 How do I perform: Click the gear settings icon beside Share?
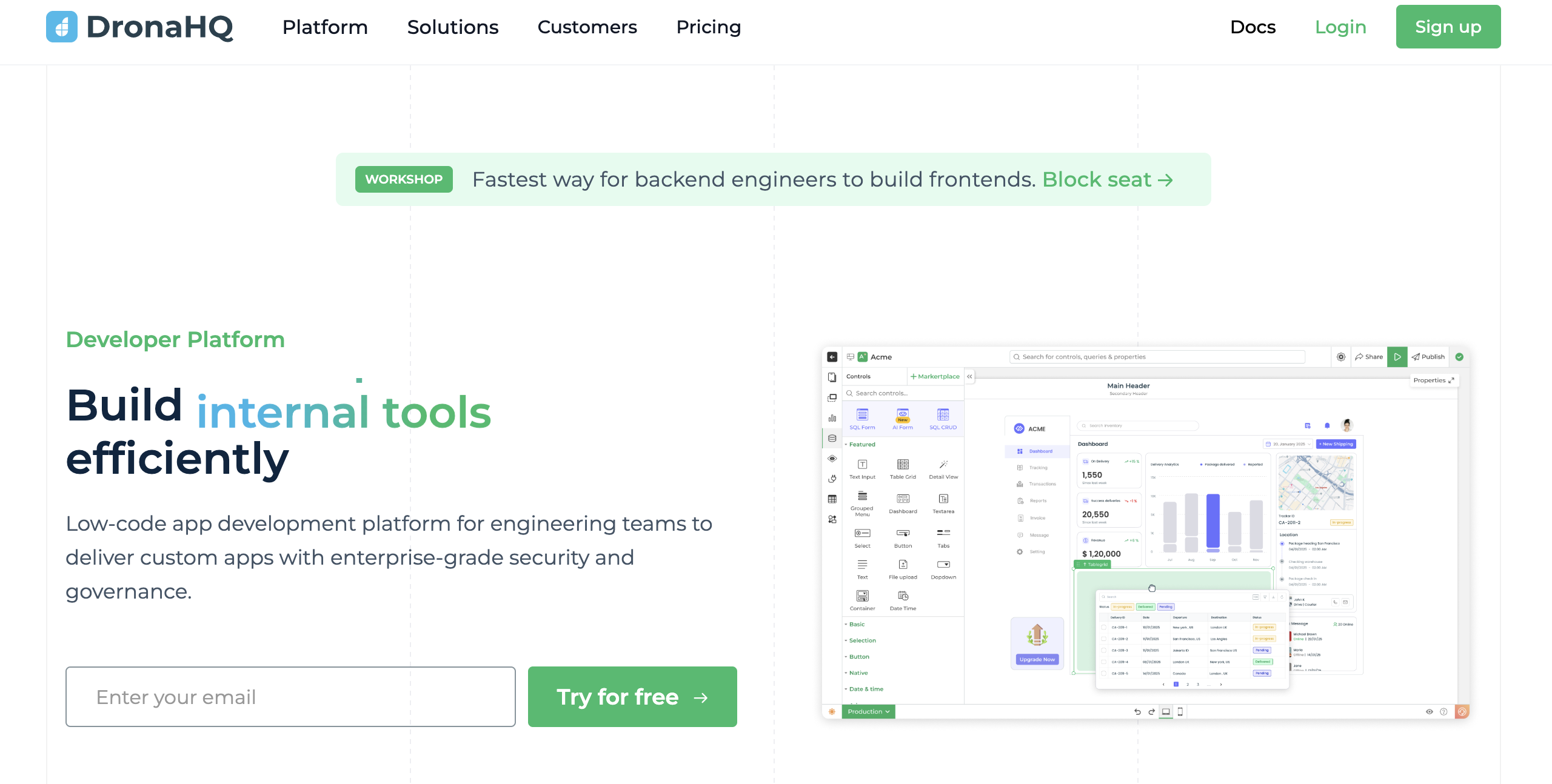click(1341, 357)
